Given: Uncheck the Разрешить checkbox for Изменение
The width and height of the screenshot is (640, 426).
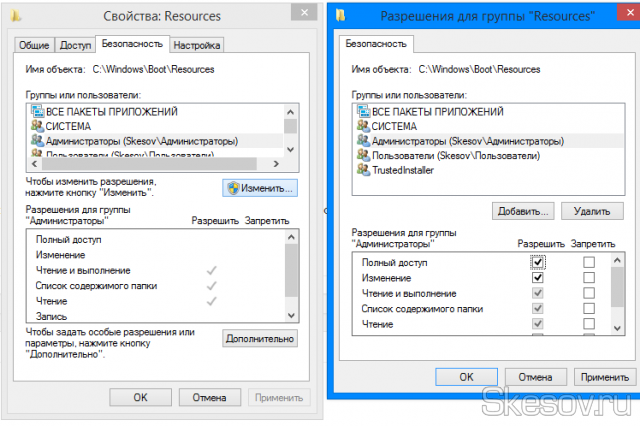Looking at the screenshot, I should tap(538, 278).
